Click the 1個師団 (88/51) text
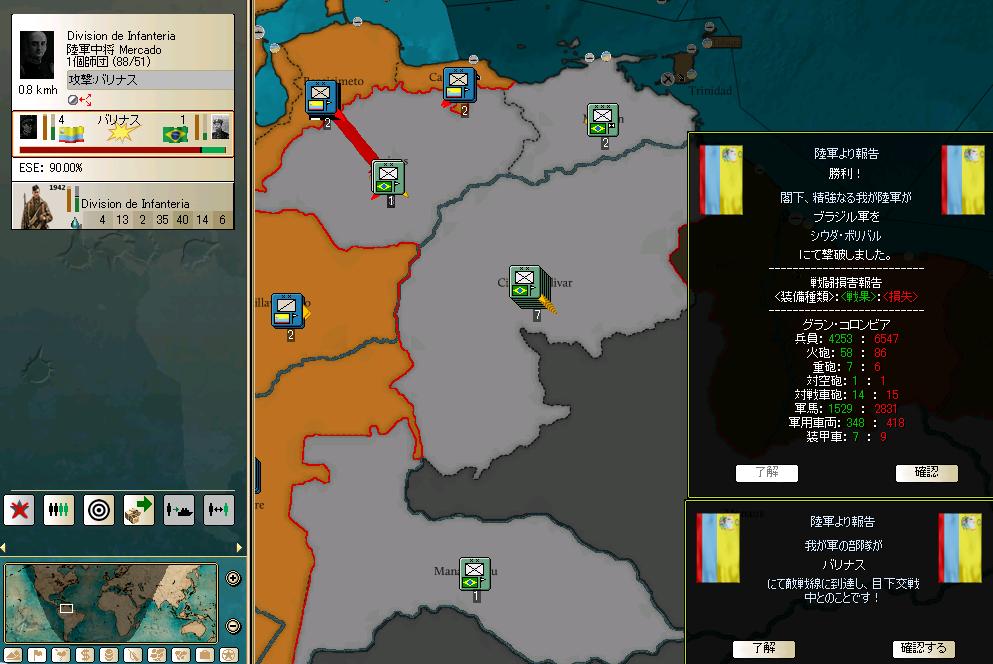 tap(108, 62)
